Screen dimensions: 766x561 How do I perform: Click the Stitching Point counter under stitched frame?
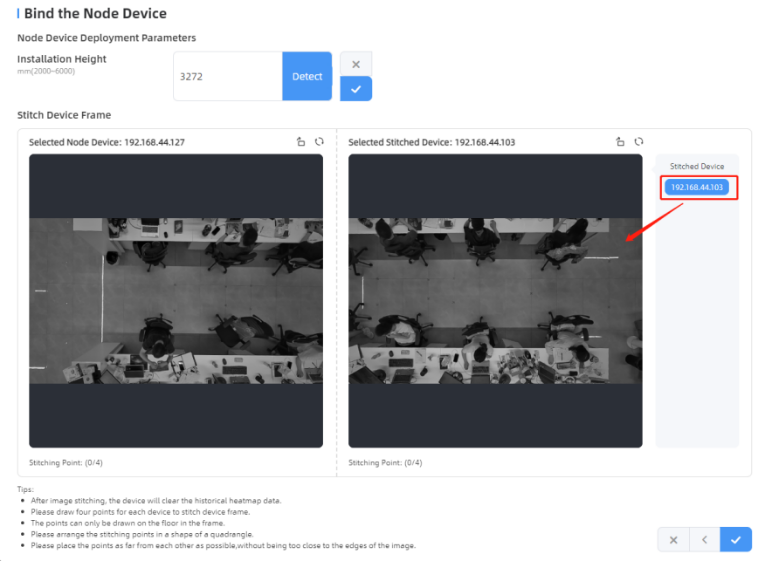385,463
